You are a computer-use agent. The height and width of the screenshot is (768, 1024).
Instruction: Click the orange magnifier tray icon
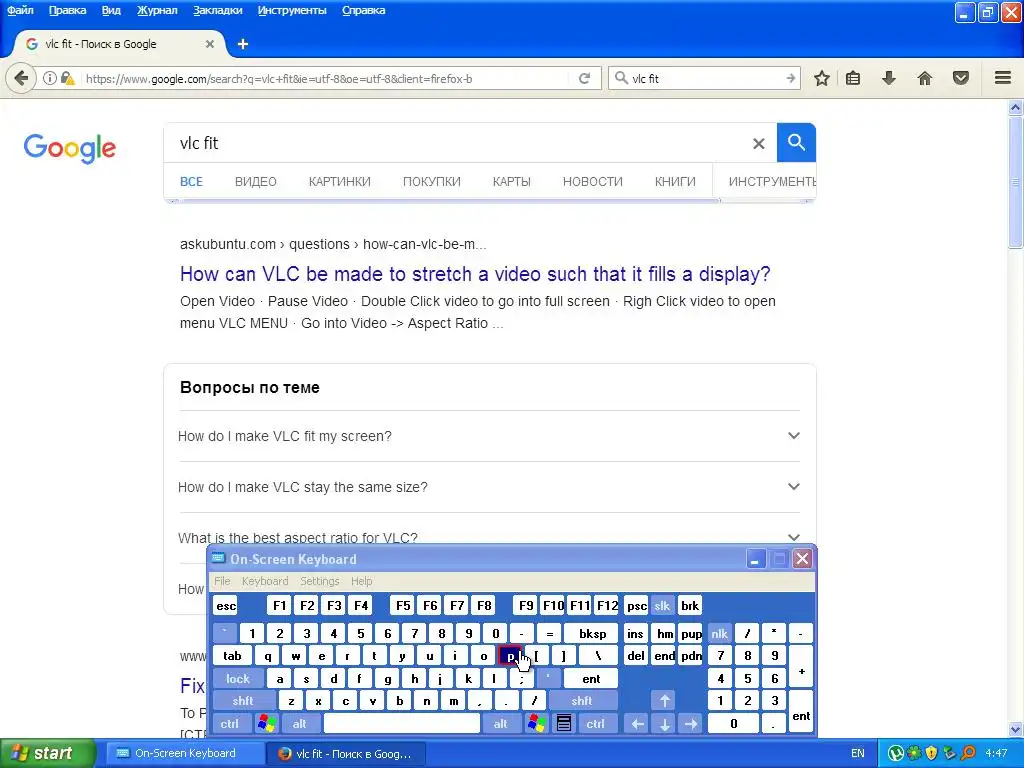967,754
